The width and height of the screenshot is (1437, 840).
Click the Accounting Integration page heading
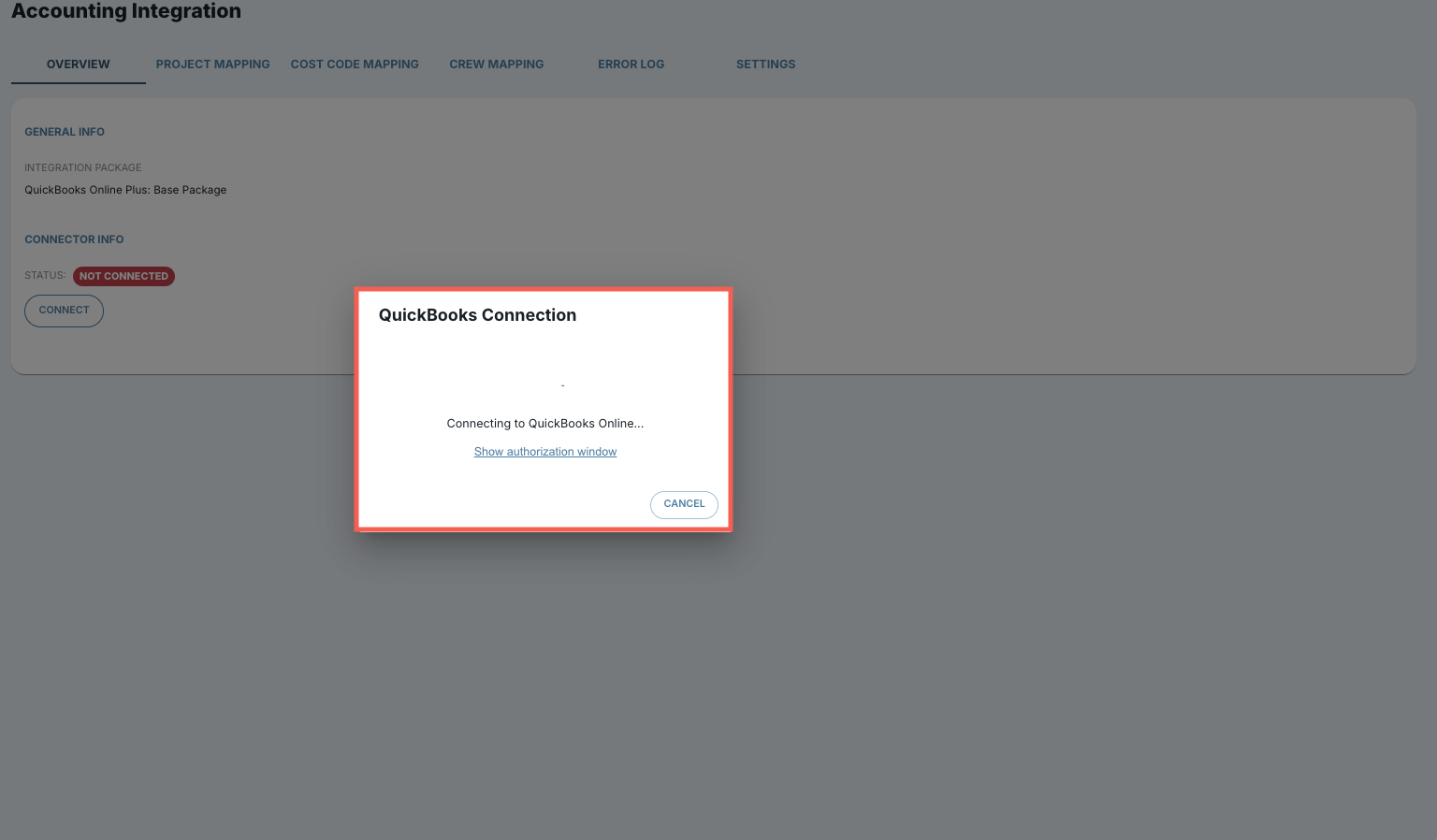coord(126,11)
